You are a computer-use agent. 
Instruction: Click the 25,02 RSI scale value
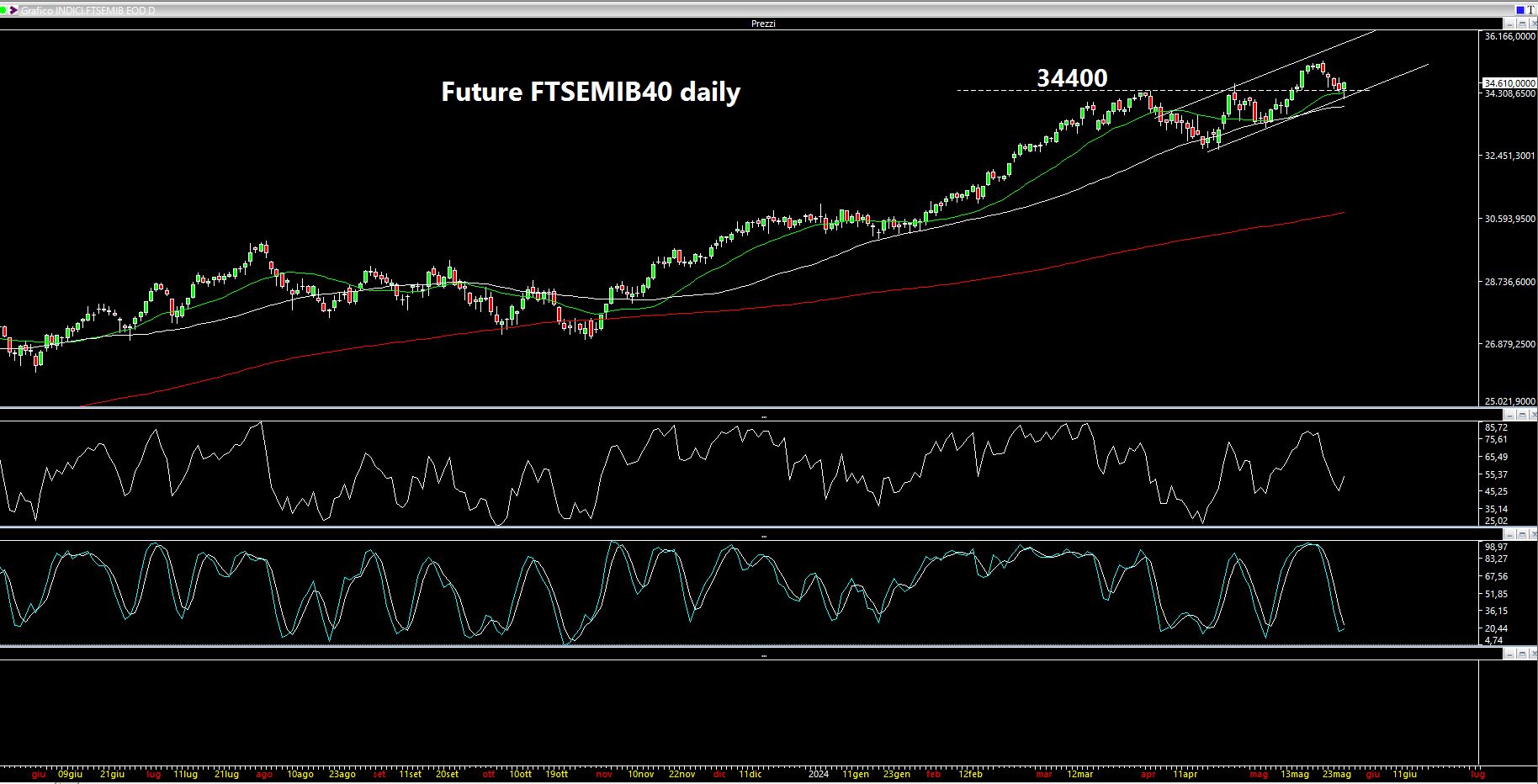pyautogui.click(x=1496, y=521)
